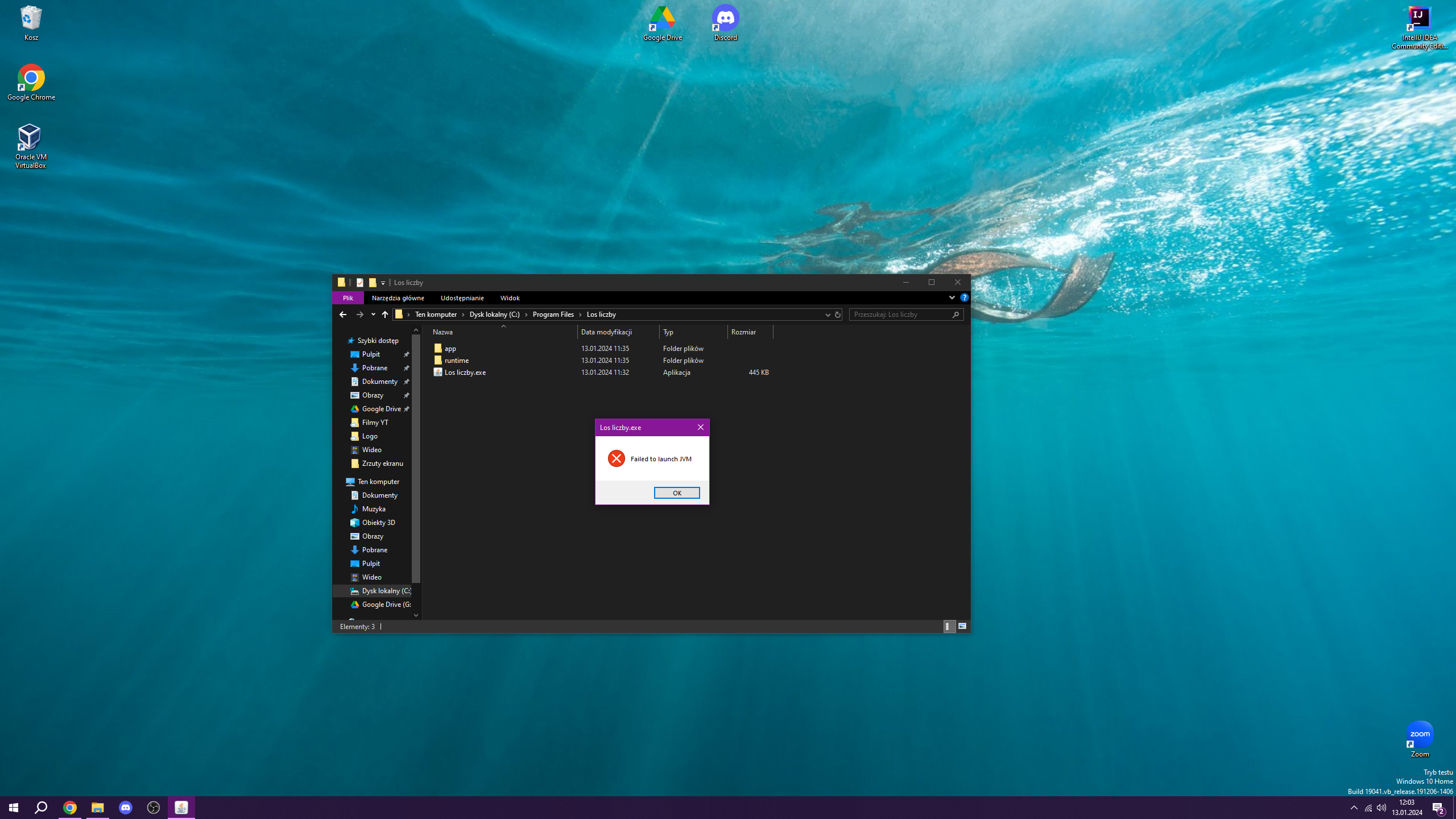Click the sidebar scrollbar down arrow
The height and width of the screenshot is (819, 1456).
416,615
